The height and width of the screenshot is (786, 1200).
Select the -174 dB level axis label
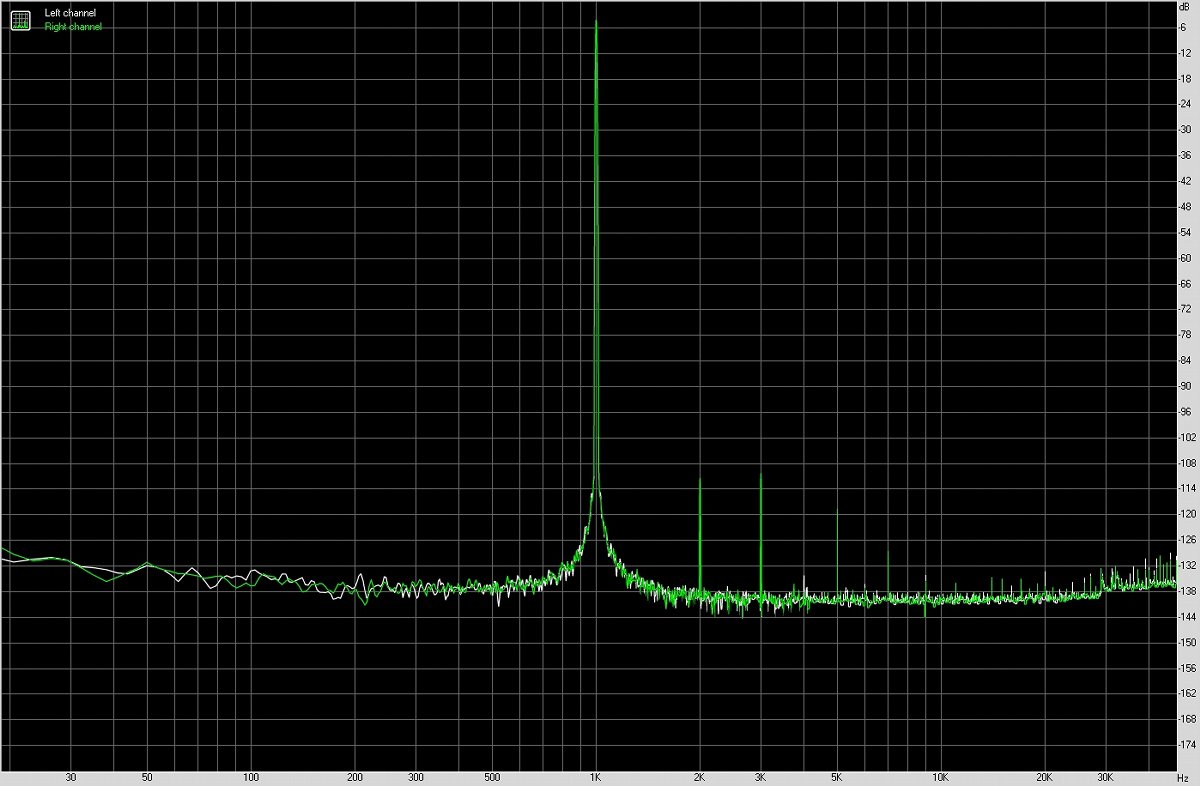1184,745
